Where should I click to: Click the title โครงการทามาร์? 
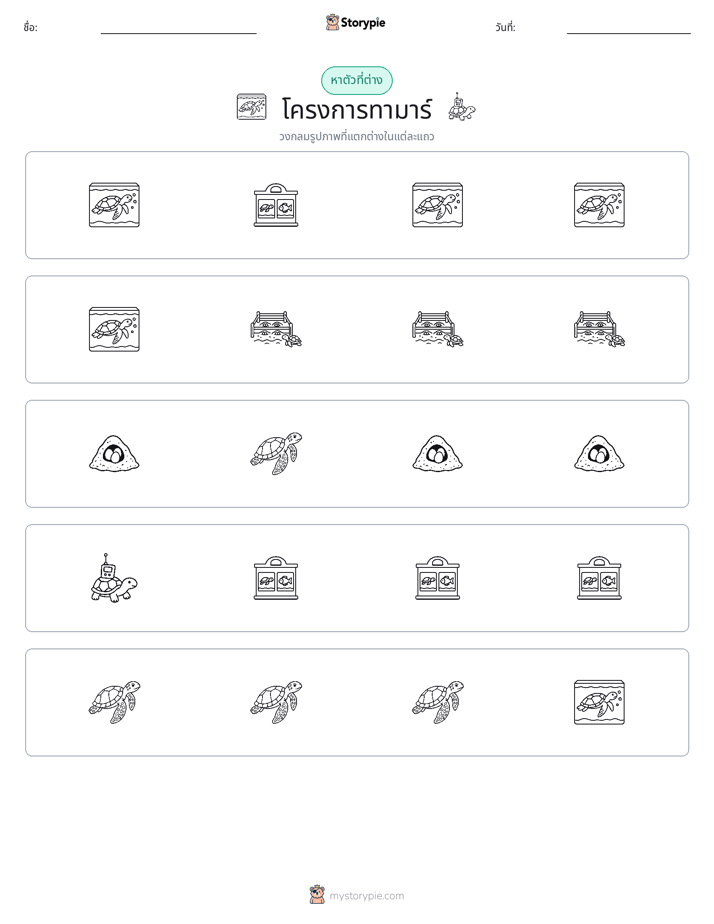[x=356, y=109]
